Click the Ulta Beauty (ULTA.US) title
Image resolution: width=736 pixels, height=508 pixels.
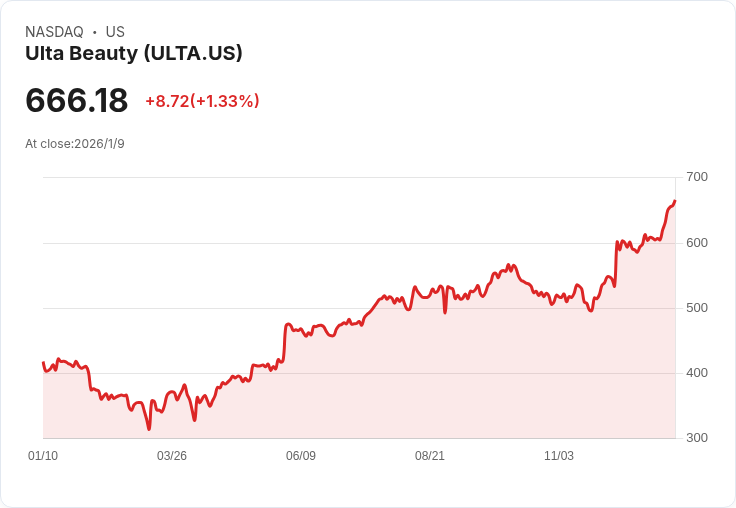(134, 54)
